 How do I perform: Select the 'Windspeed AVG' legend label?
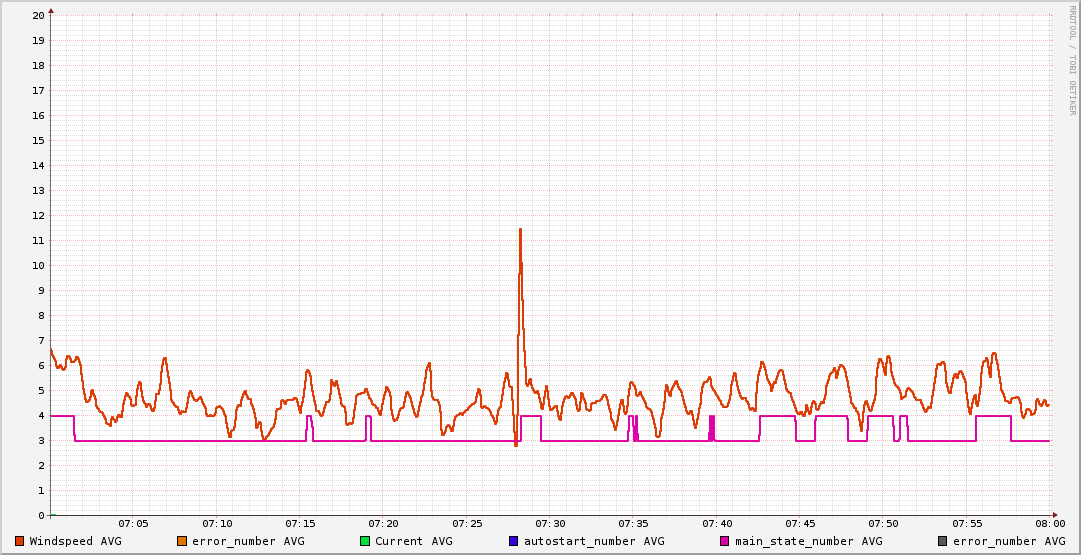pos(76,541)
